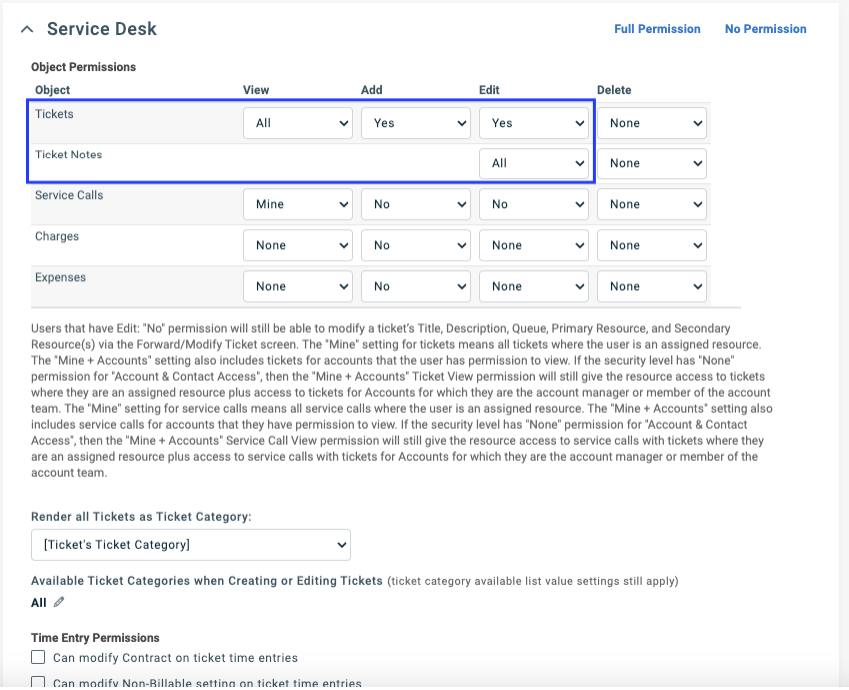This screenshot has width=849, height=690.
Task: Click the Ticket Notes row label
Action: [69, 154]
